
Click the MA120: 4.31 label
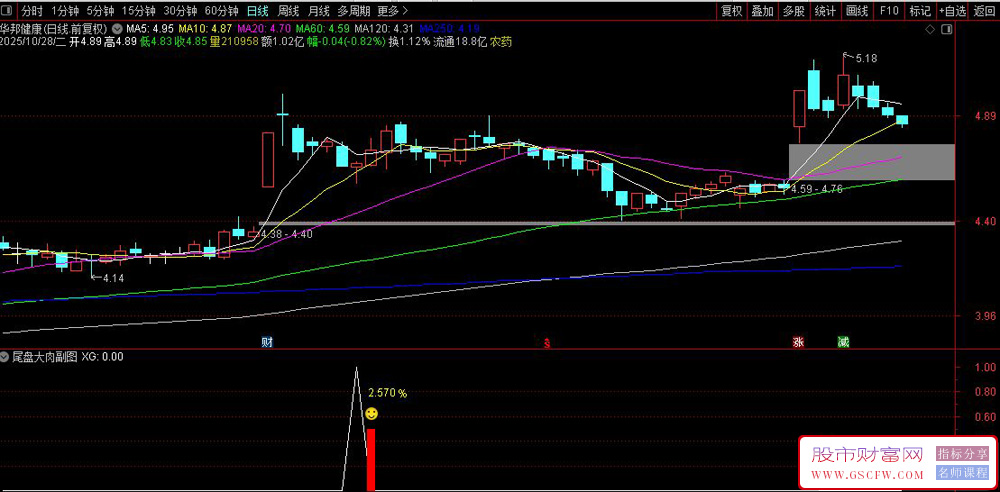tap(385, 29)
